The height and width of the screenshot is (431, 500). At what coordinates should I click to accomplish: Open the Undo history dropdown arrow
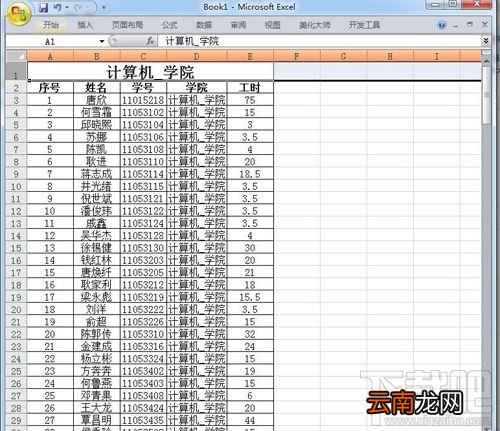pyautogui.click(x=67, y=7)
